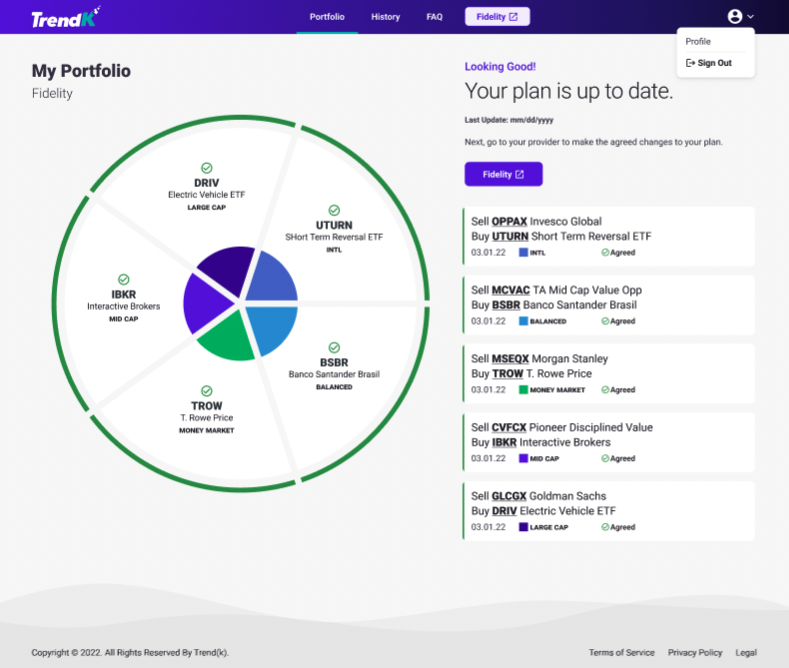Image resolution: width=789 pixels, height=668 pixels.
Task: Collapse the account menu chevron
Action: pos(751,17)
